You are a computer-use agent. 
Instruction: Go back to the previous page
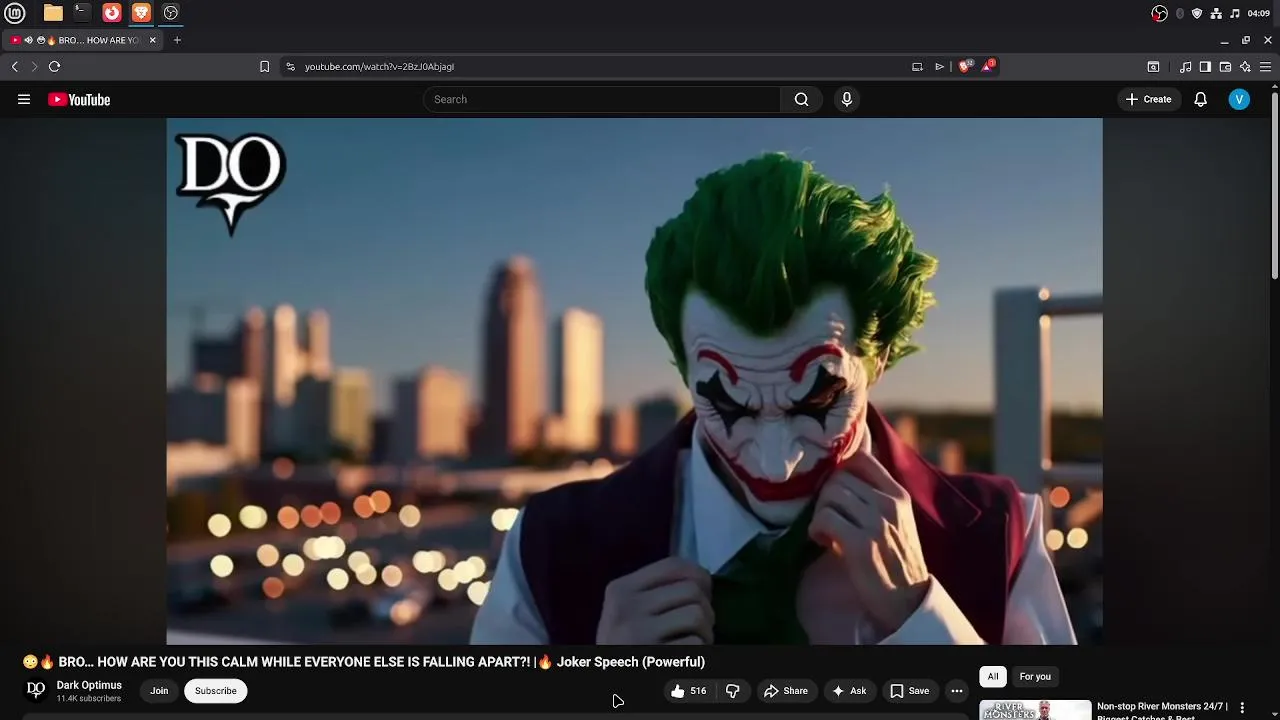click(15, 66)
